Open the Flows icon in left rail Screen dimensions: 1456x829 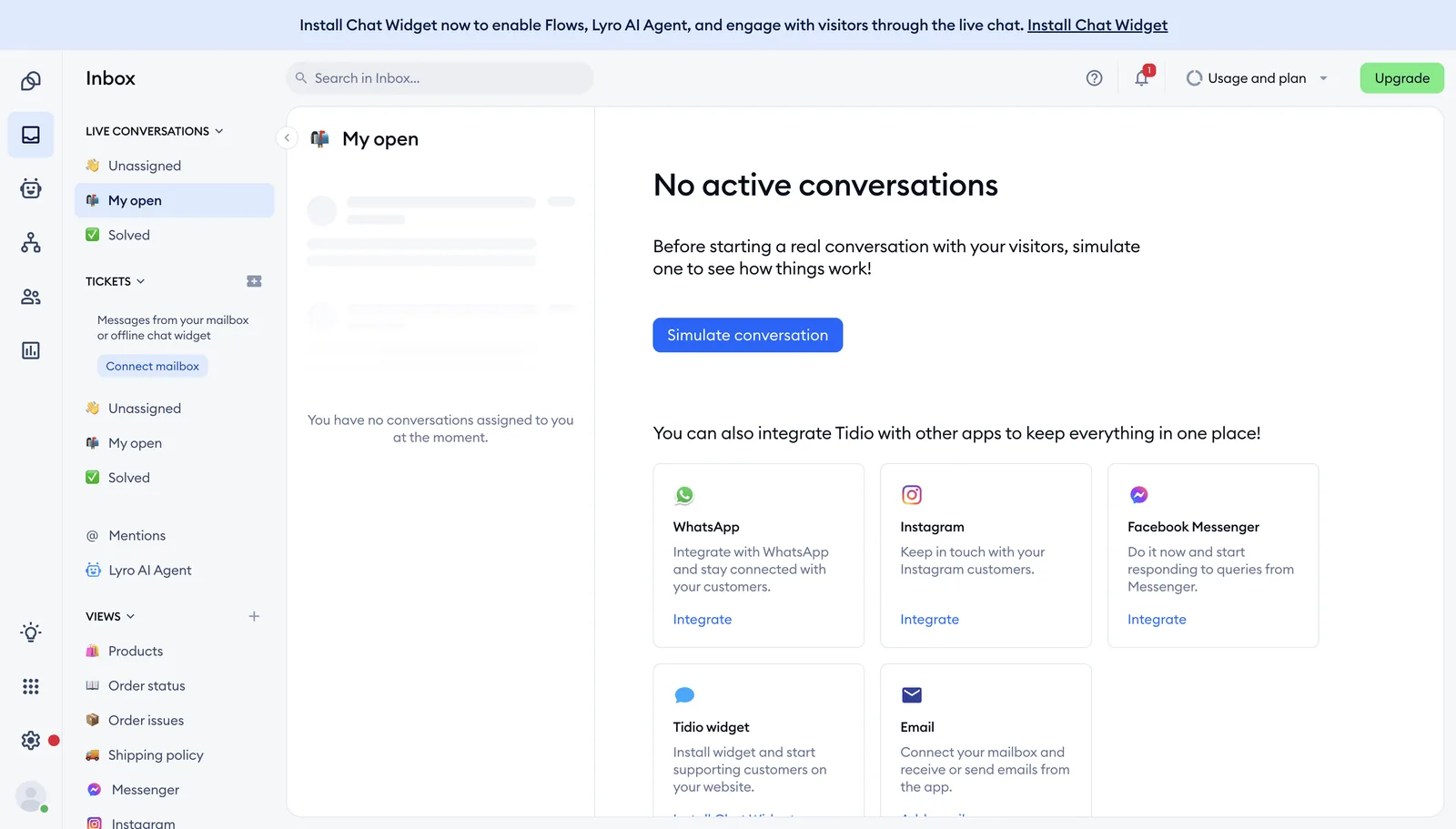click(31, 242)
